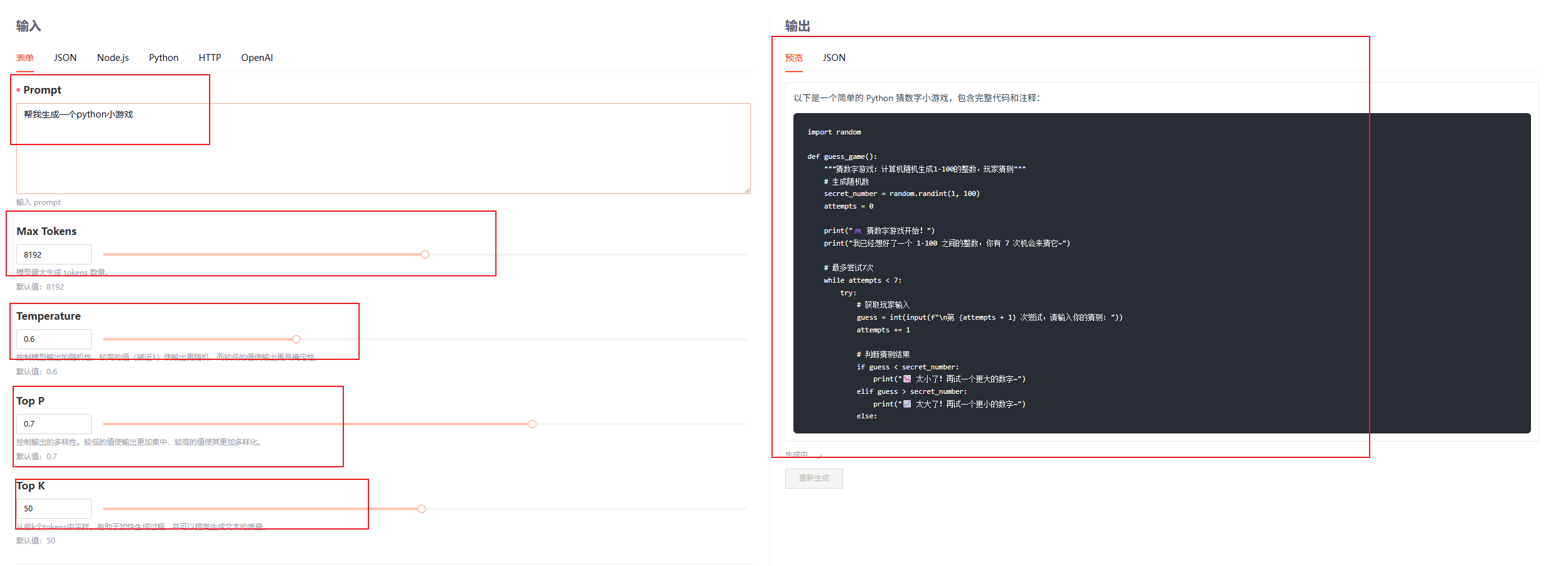
Task: Click the Temperature value field
Action: pos(54,339)
